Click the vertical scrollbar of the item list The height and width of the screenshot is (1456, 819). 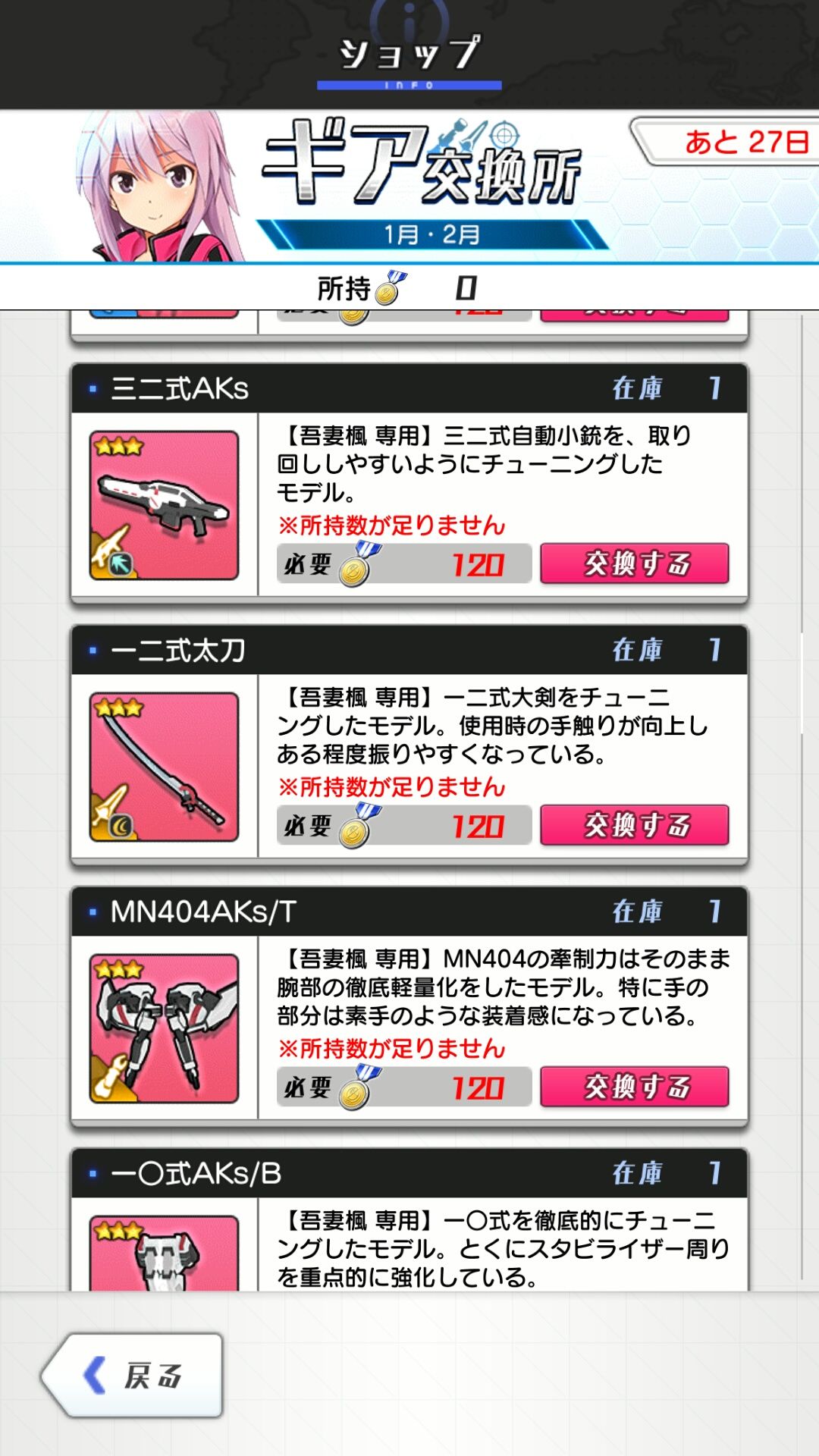click(x=802, y=796)
